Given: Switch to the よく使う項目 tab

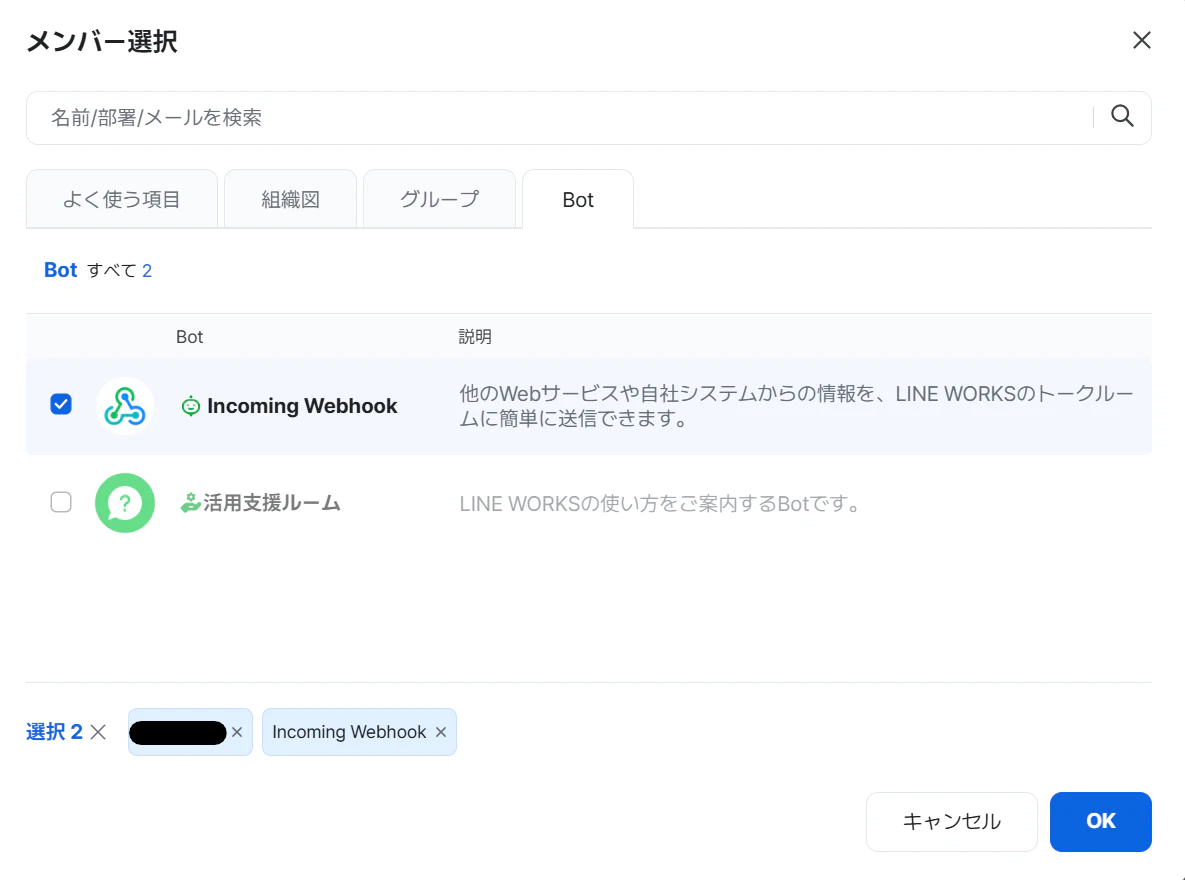Looking at the screenshot, I should (122, 199).
